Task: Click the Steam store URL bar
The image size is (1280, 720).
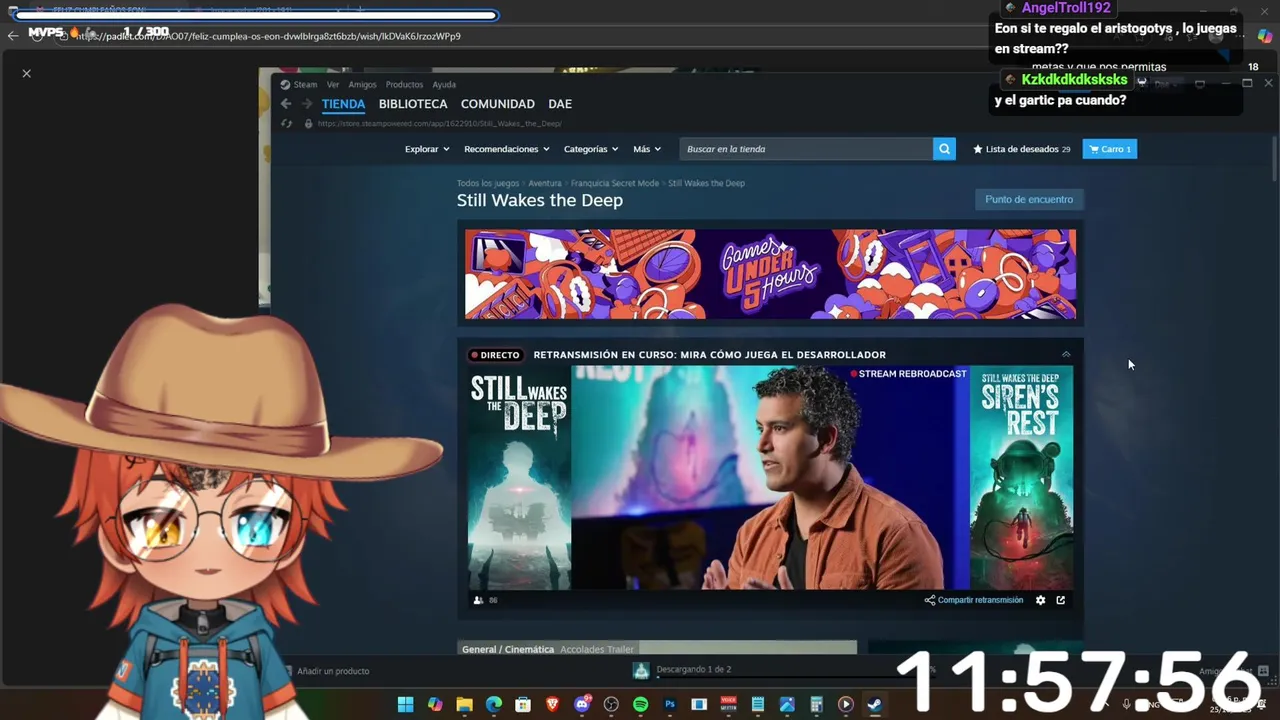Action: pyautogui.click(x=439, y=124)
